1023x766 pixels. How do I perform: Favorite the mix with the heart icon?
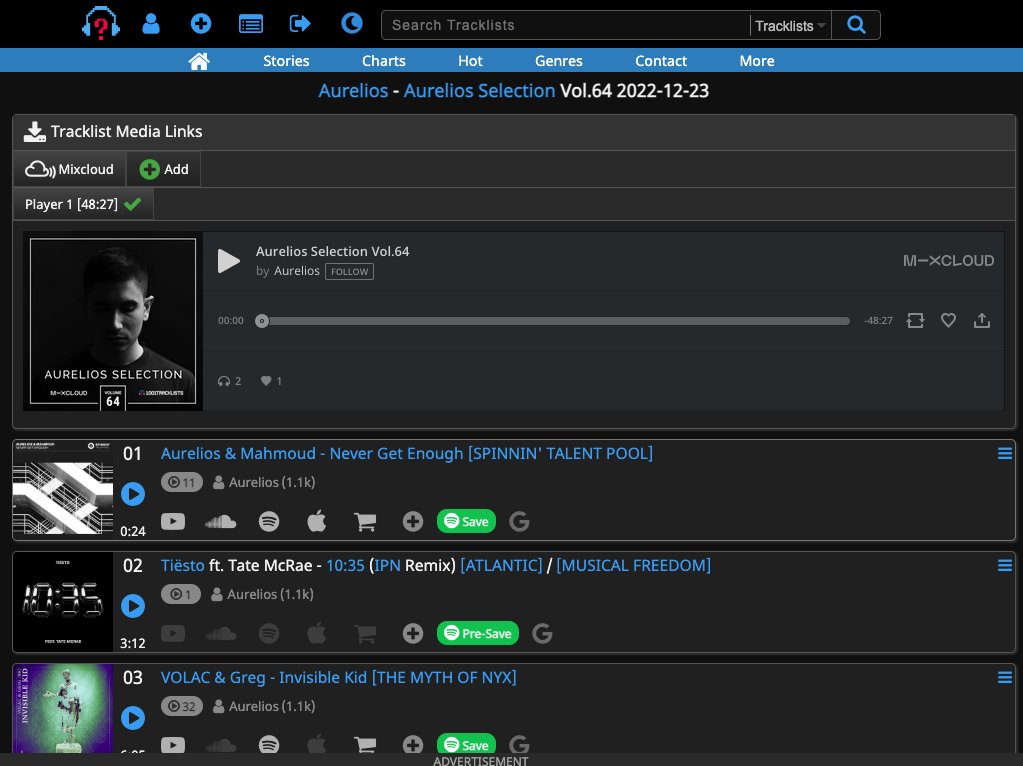point(948,320)
